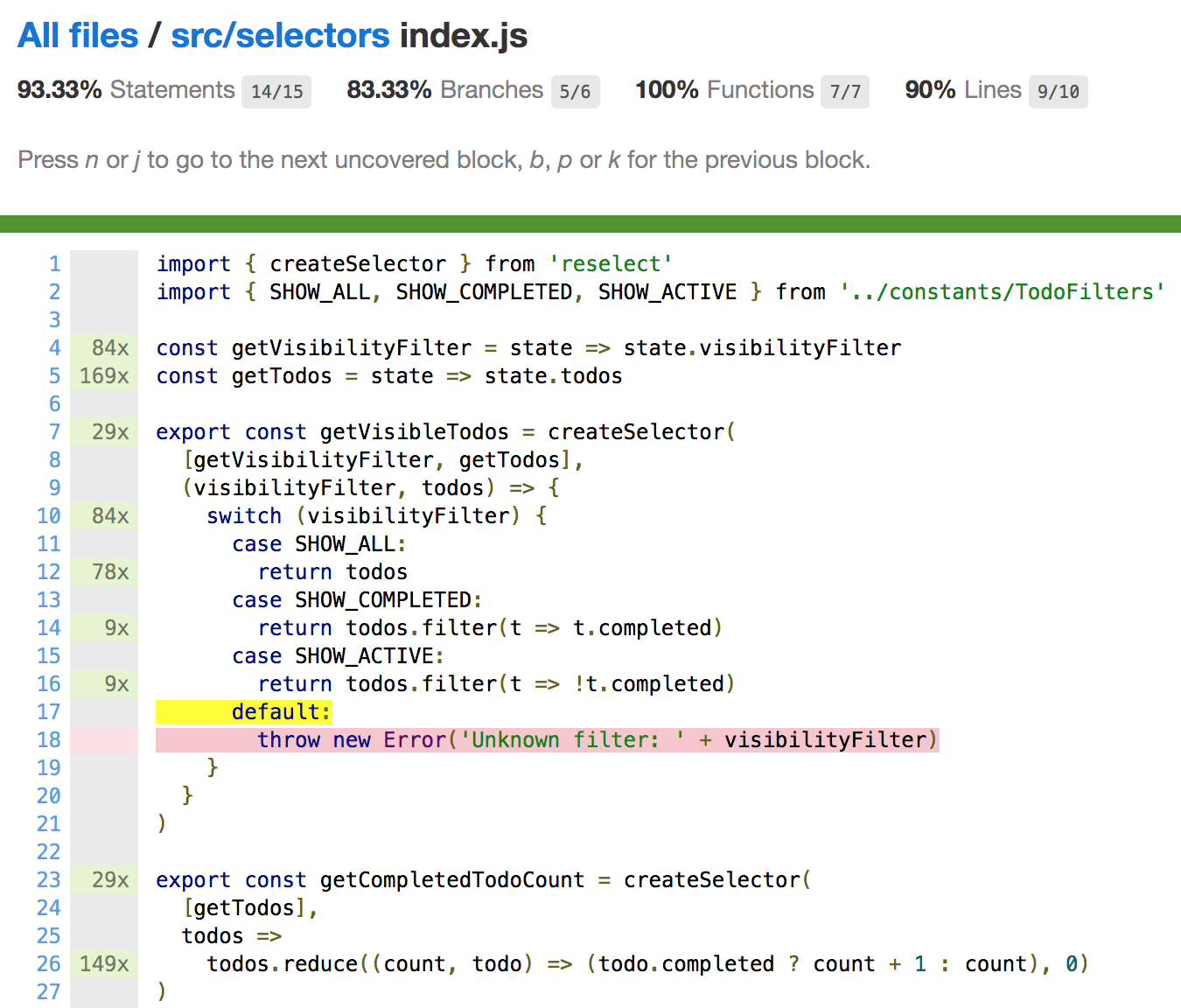Click line number 18 in the gutter

tap(49, 739)
